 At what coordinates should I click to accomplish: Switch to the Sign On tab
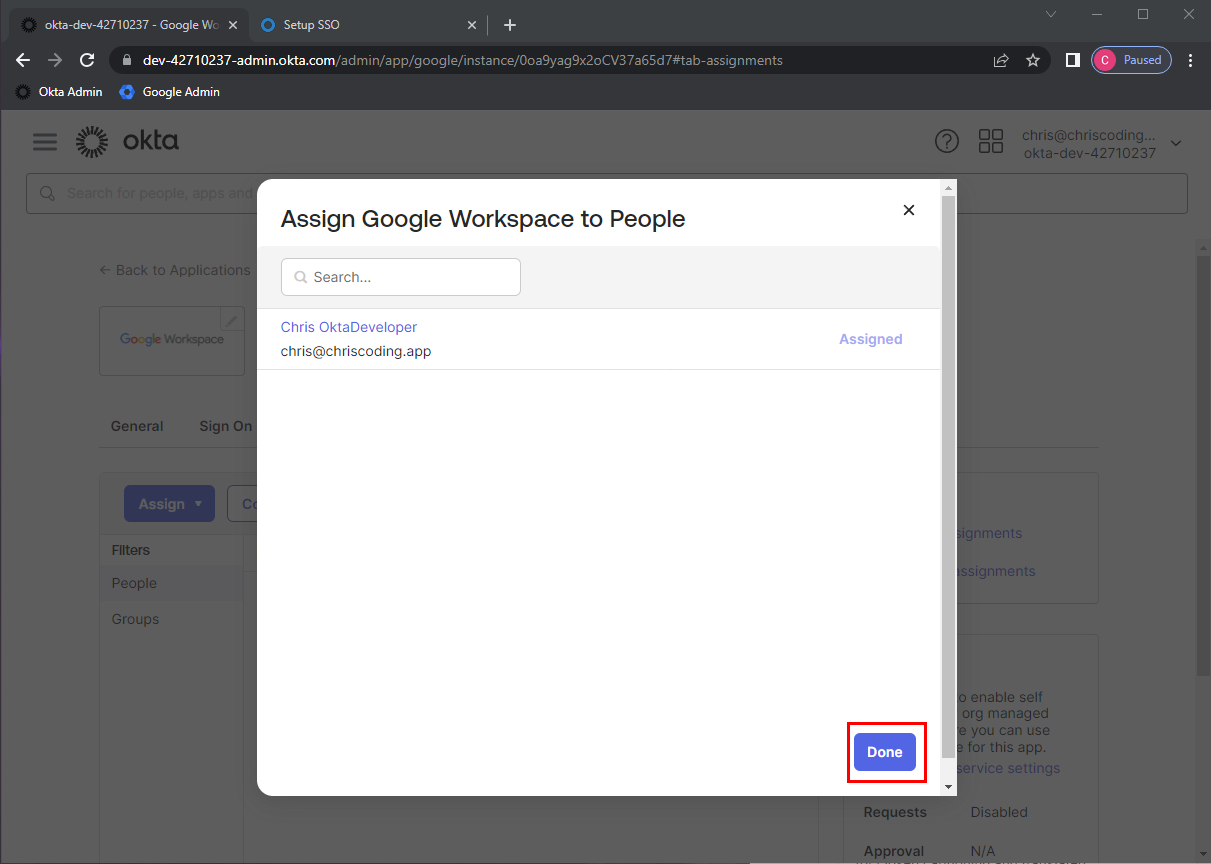(226, 426)
